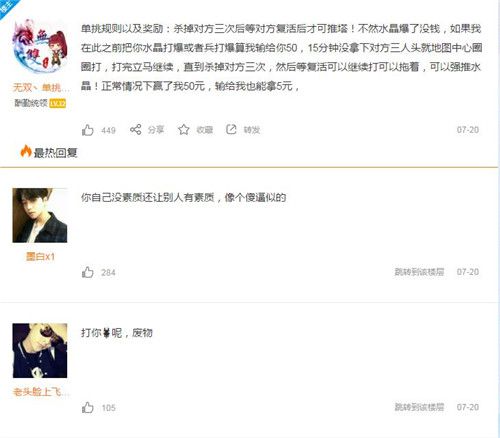Click the 收藏 favorite label
This screenshot has height=438, width=500.
[204, 130]
